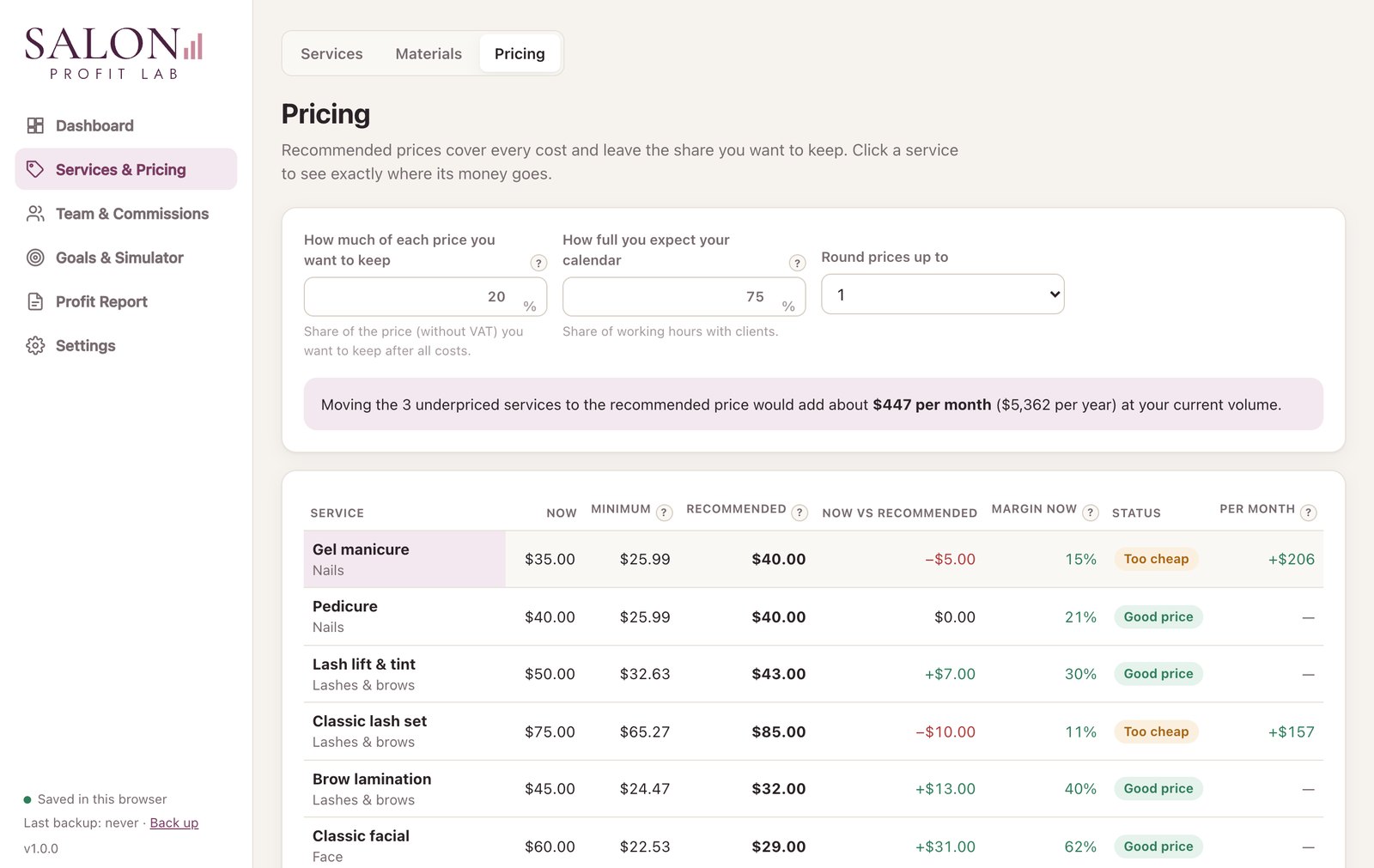This screenshot has height=868, width=1374.
Task: Show help for Per Month column
Action: tap(1308, 513)
